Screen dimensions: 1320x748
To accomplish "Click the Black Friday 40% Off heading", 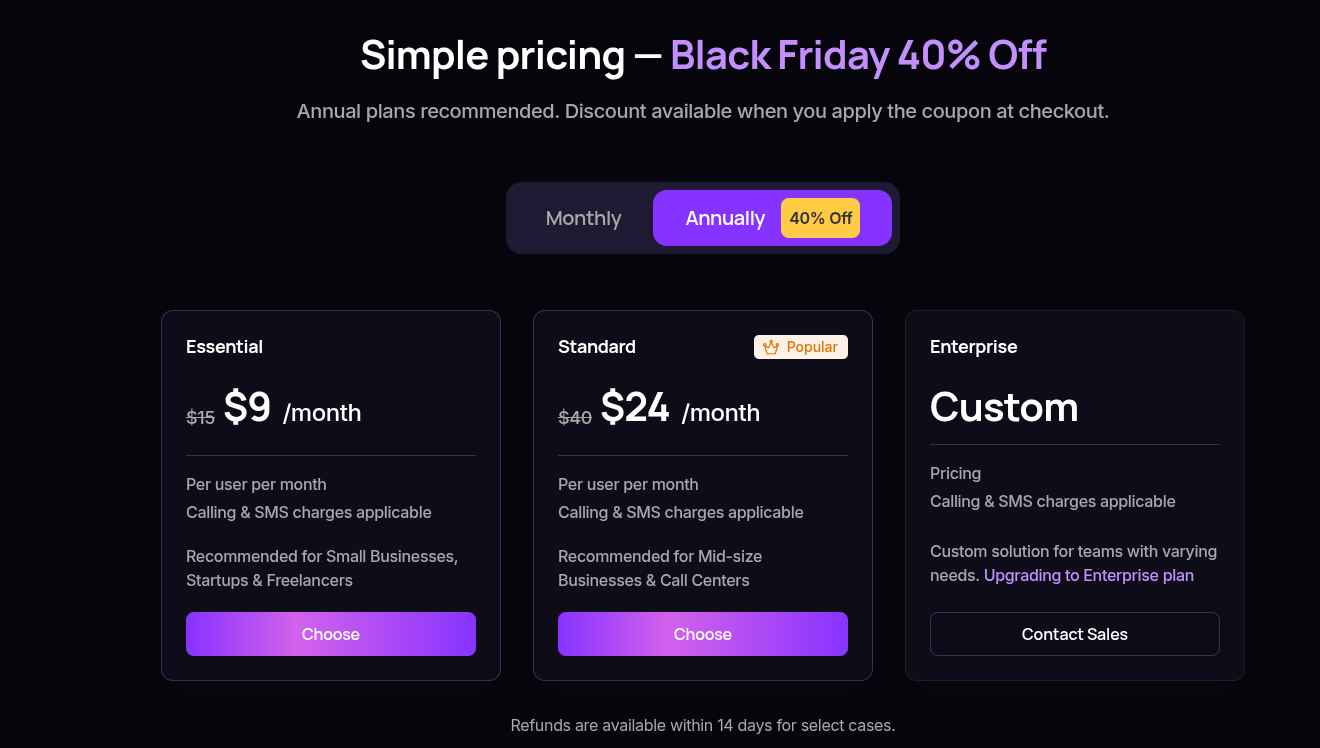I will pos(858,55).
